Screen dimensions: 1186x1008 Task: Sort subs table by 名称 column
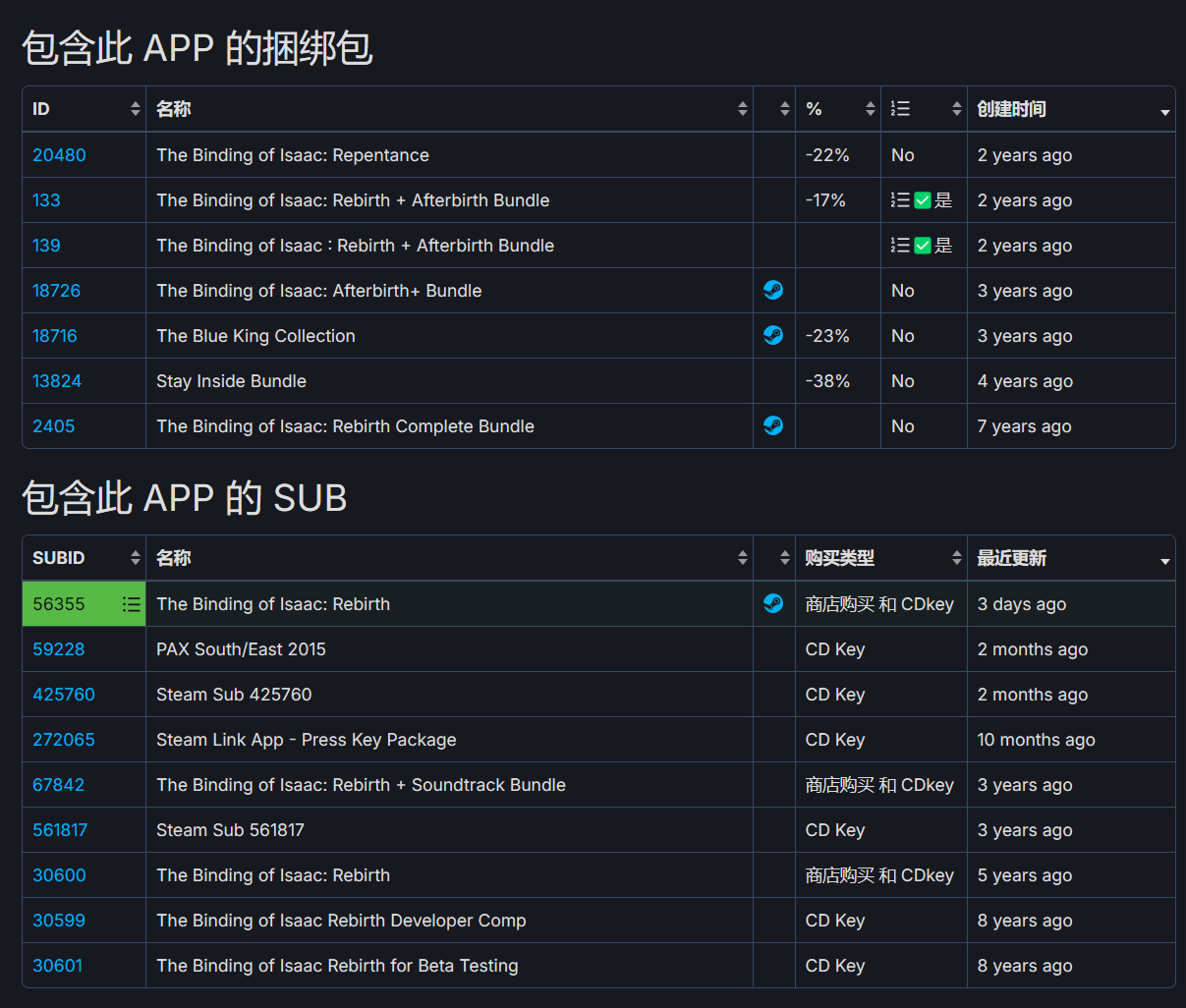(449, 558)
